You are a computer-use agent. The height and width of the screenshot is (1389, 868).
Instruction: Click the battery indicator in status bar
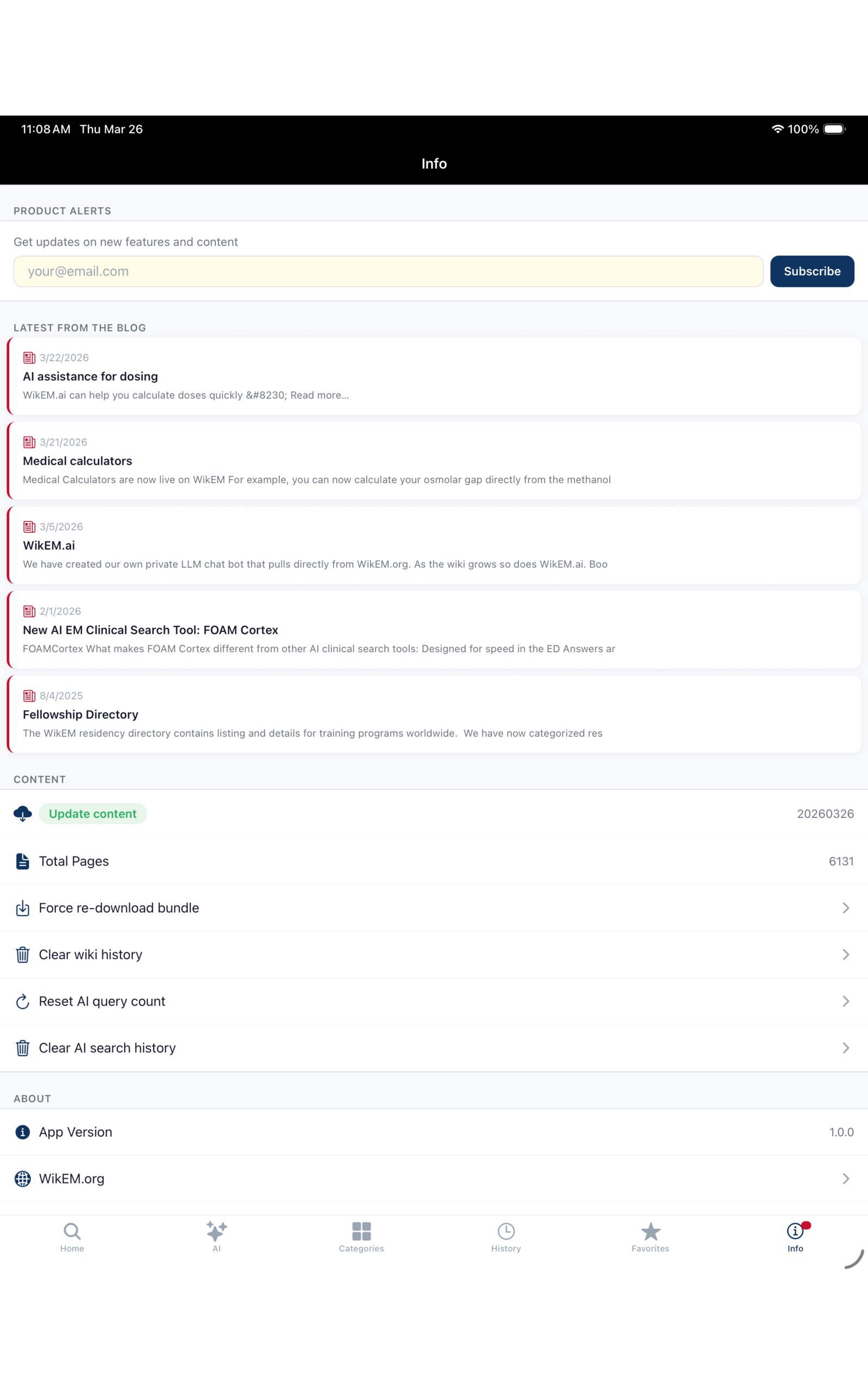click(x=834, y=129)
